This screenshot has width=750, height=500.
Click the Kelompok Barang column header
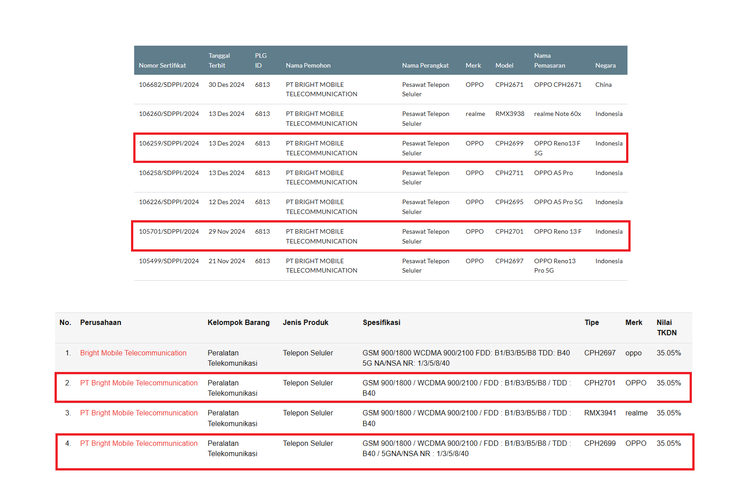241,323
